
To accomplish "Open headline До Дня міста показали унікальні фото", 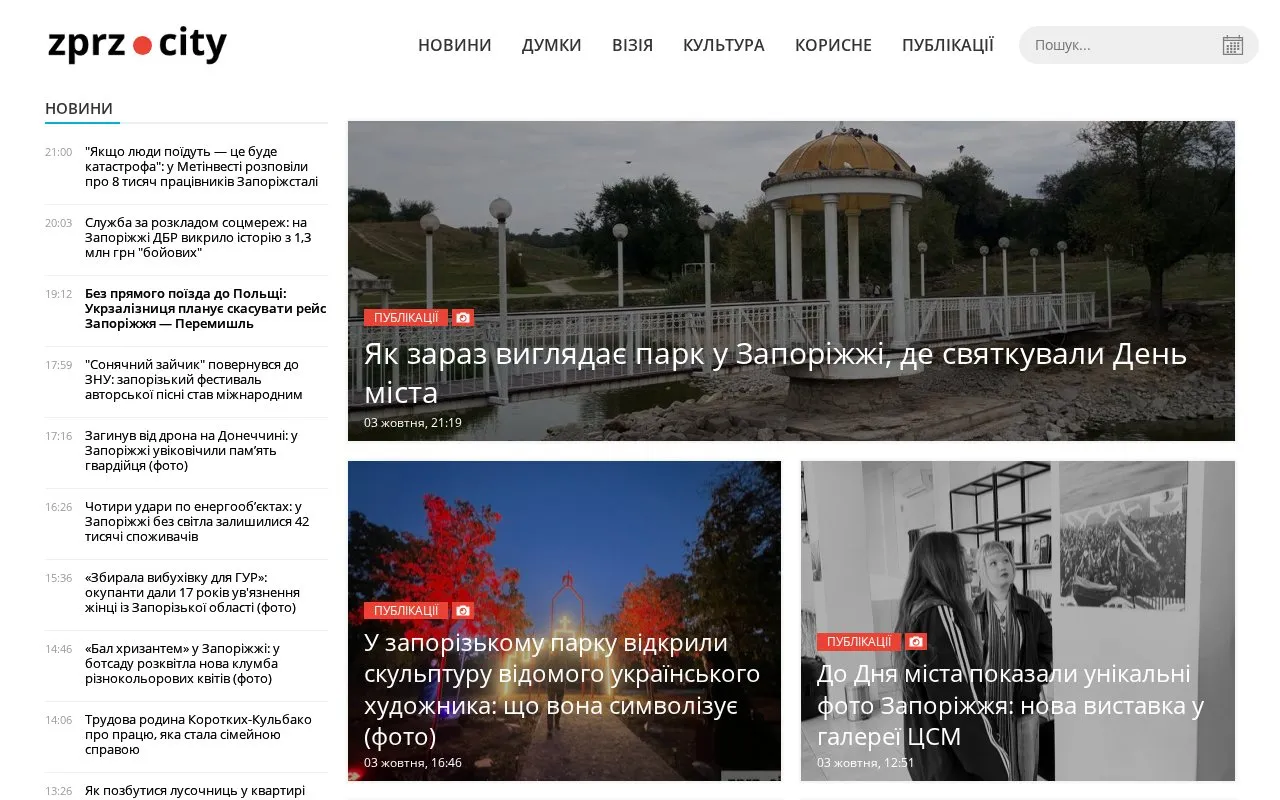I will 1010,705.
